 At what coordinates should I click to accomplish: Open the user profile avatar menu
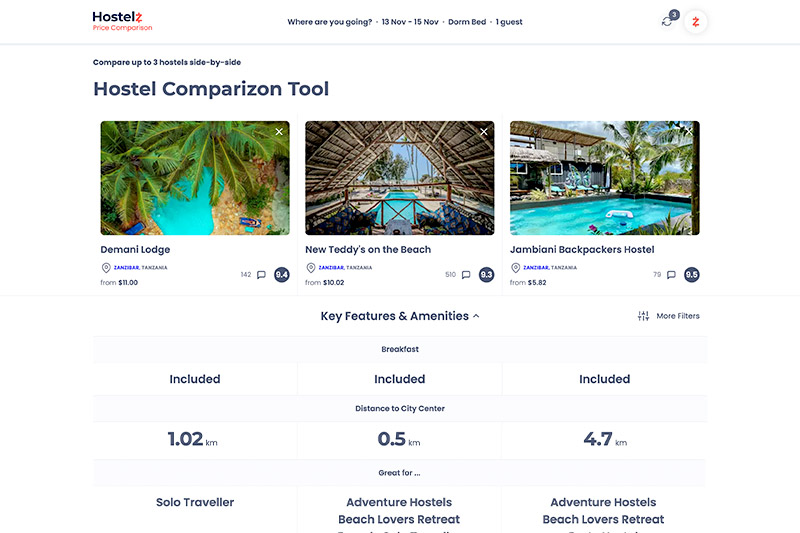(695, 22)
